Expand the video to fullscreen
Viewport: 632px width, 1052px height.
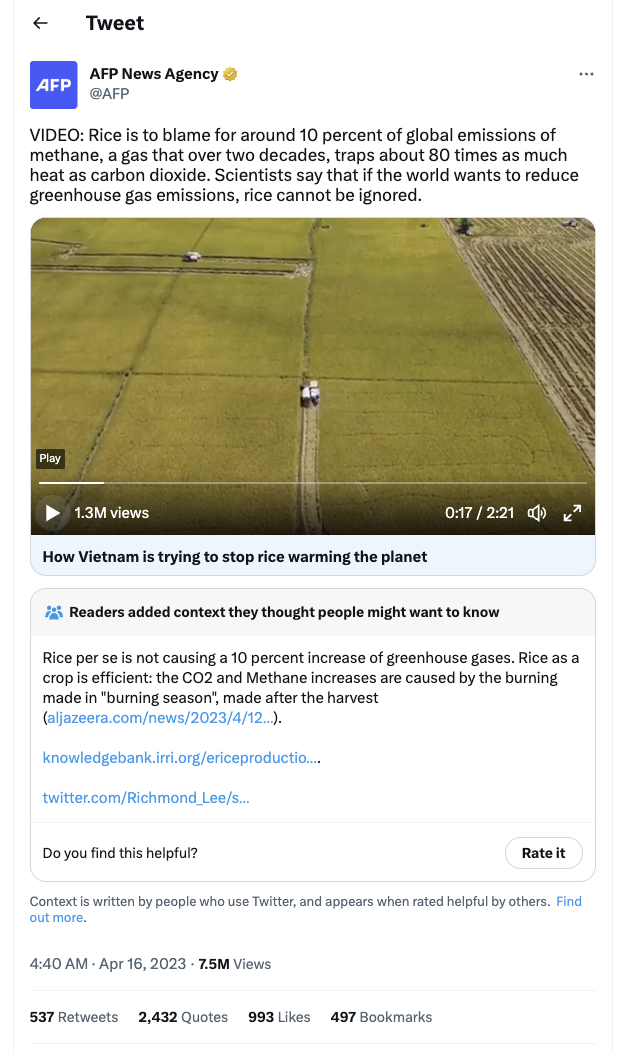click(572, 513)
